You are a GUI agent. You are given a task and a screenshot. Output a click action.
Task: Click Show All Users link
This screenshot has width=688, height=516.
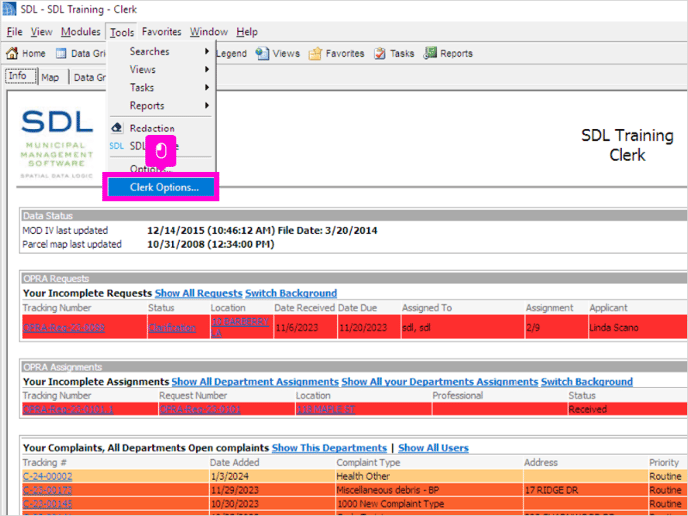click(434, 448)
